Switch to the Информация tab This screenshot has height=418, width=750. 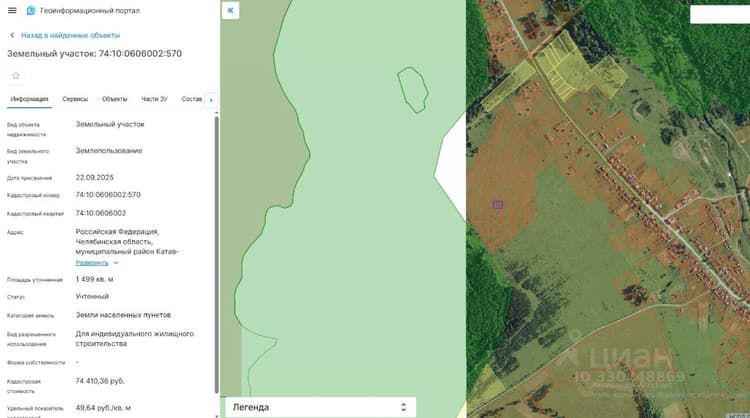[30, 99]
